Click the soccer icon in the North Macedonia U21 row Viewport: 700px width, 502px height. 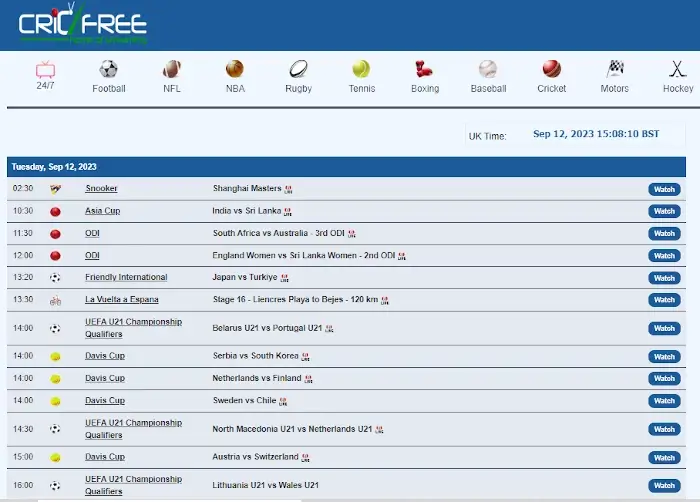coord(55,429)
